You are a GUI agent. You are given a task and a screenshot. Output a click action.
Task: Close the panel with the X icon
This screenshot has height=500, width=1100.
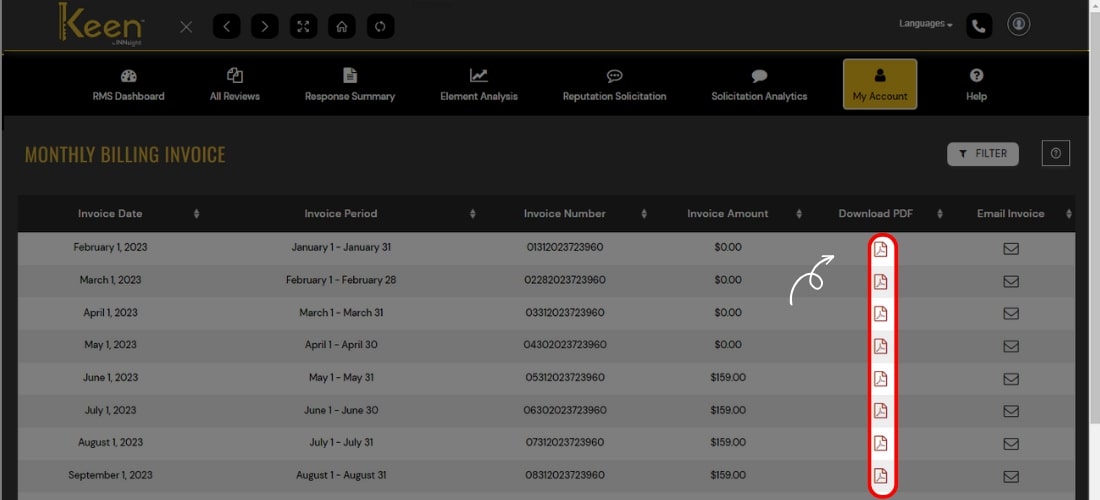186,27
